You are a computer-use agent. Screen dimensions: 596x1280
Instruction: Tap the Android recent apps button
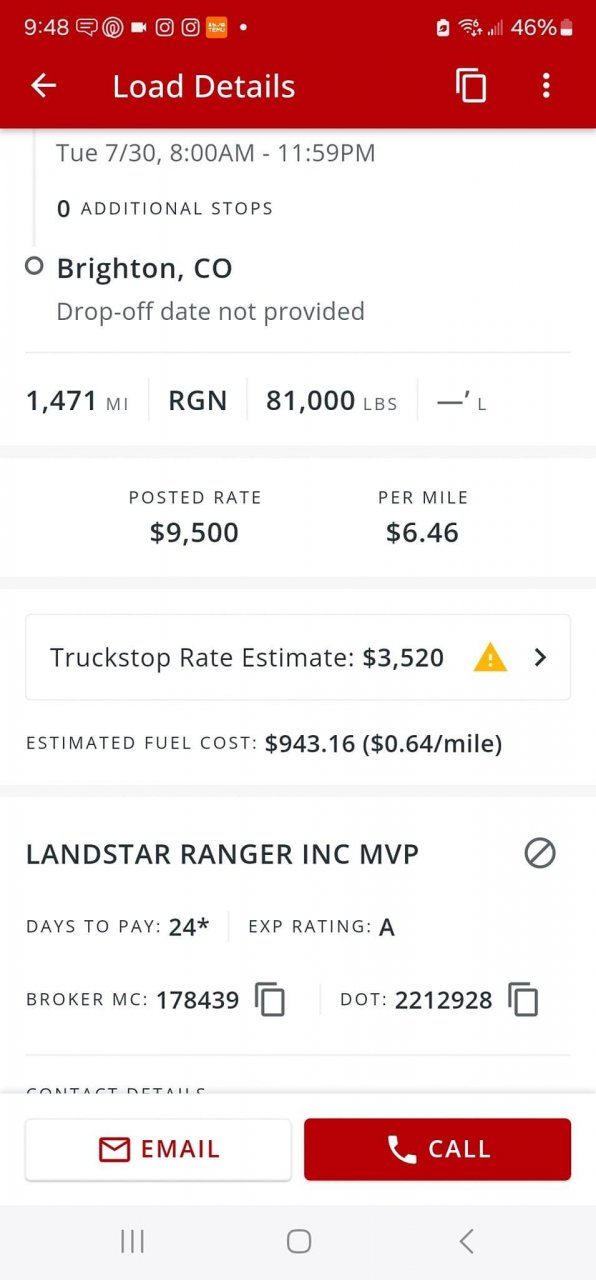[132, 1241]
